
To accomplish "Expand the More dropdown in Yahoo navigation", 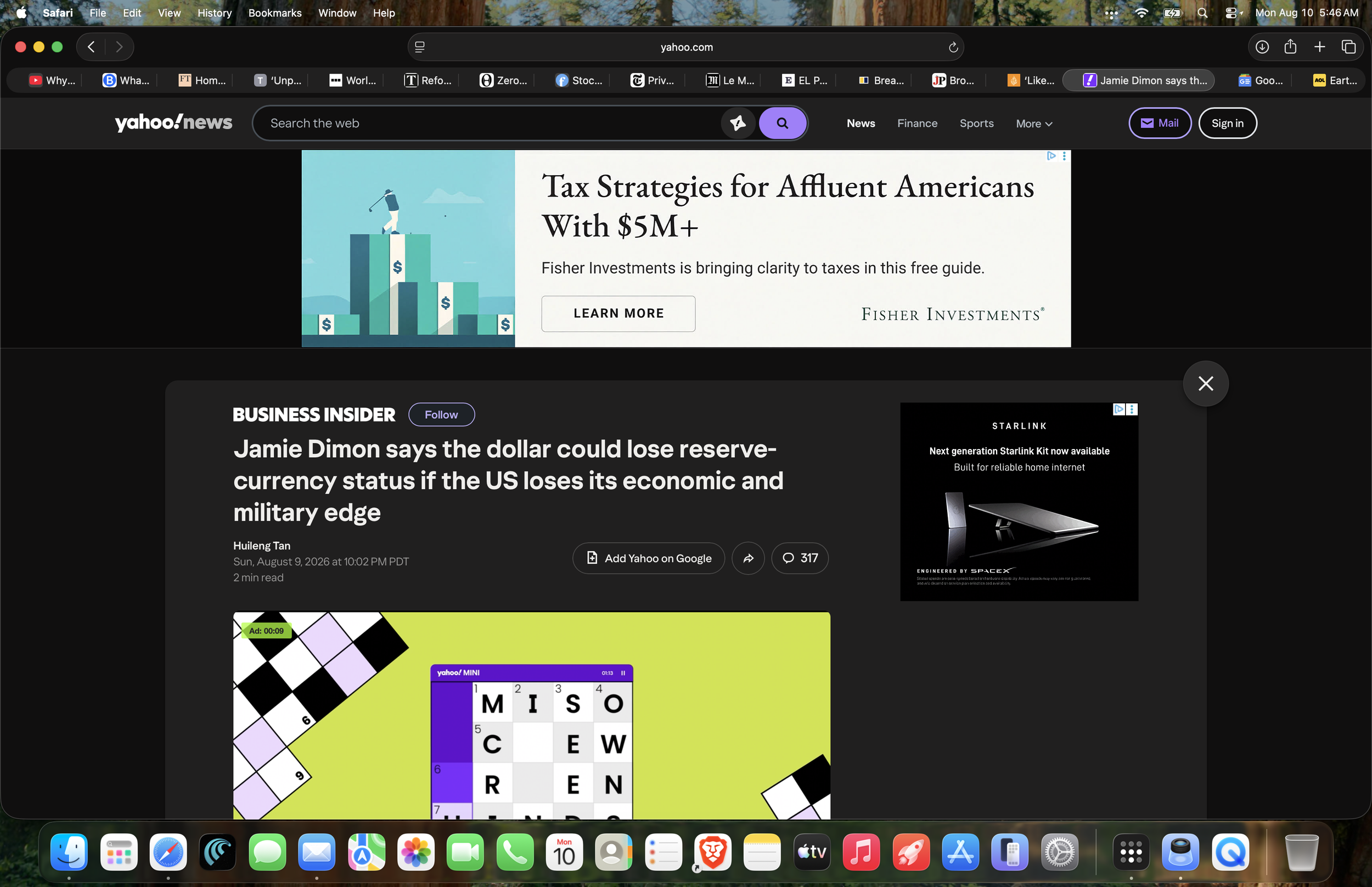I will pos(1034,124).
